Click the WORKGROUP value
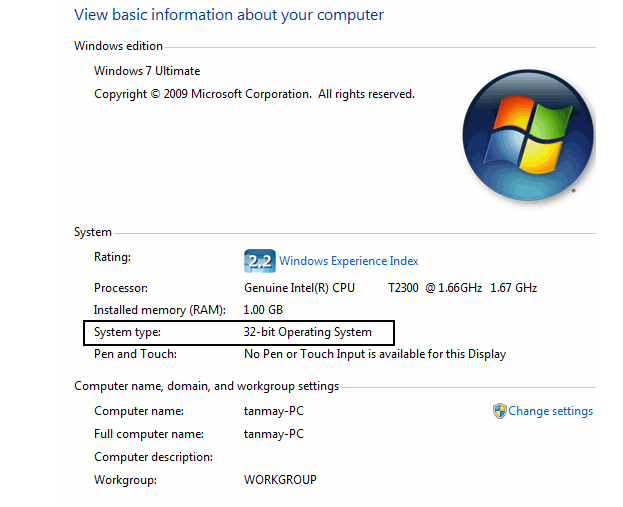623x507 pixels. coord(280,480)
